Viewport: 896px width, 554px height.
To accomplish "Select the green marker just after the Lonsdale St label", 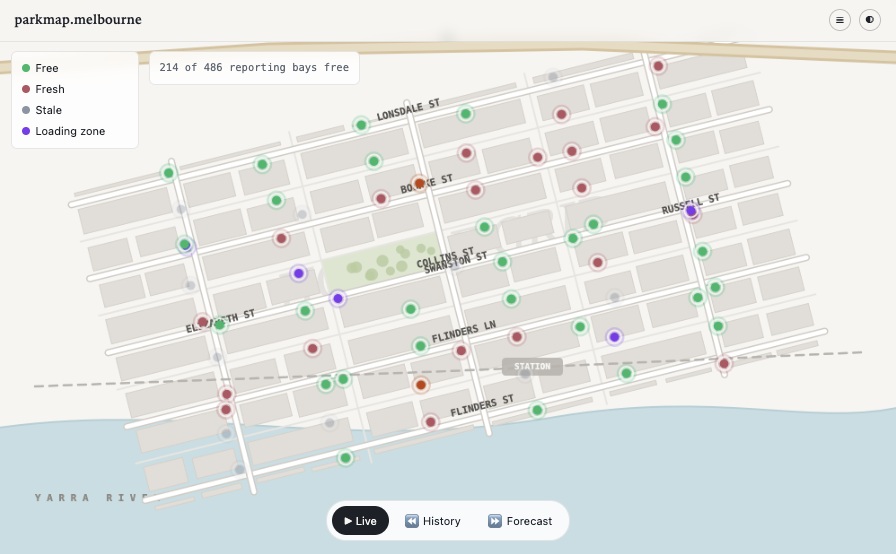I will pyautogui.click(x=466, y=114).
